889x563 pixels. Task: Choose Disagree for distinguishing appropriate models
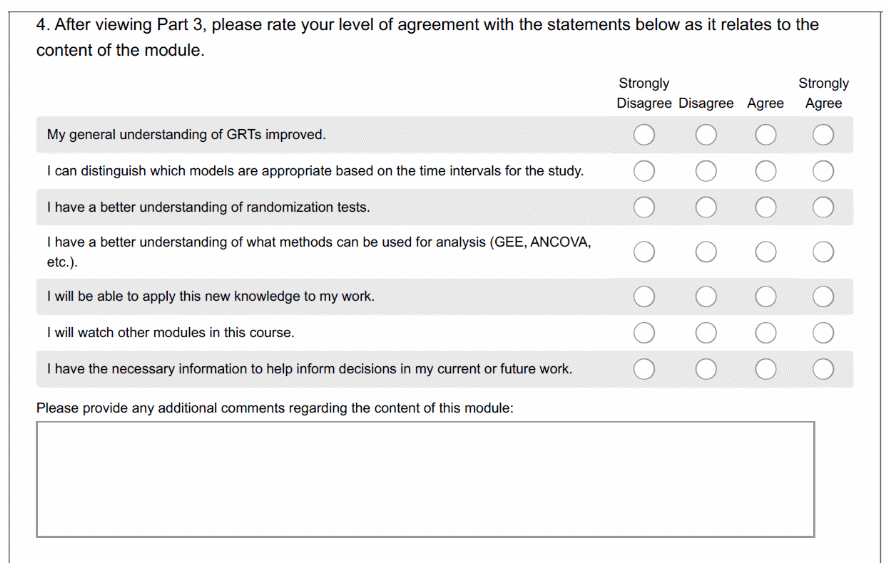[x=706, y=171]
